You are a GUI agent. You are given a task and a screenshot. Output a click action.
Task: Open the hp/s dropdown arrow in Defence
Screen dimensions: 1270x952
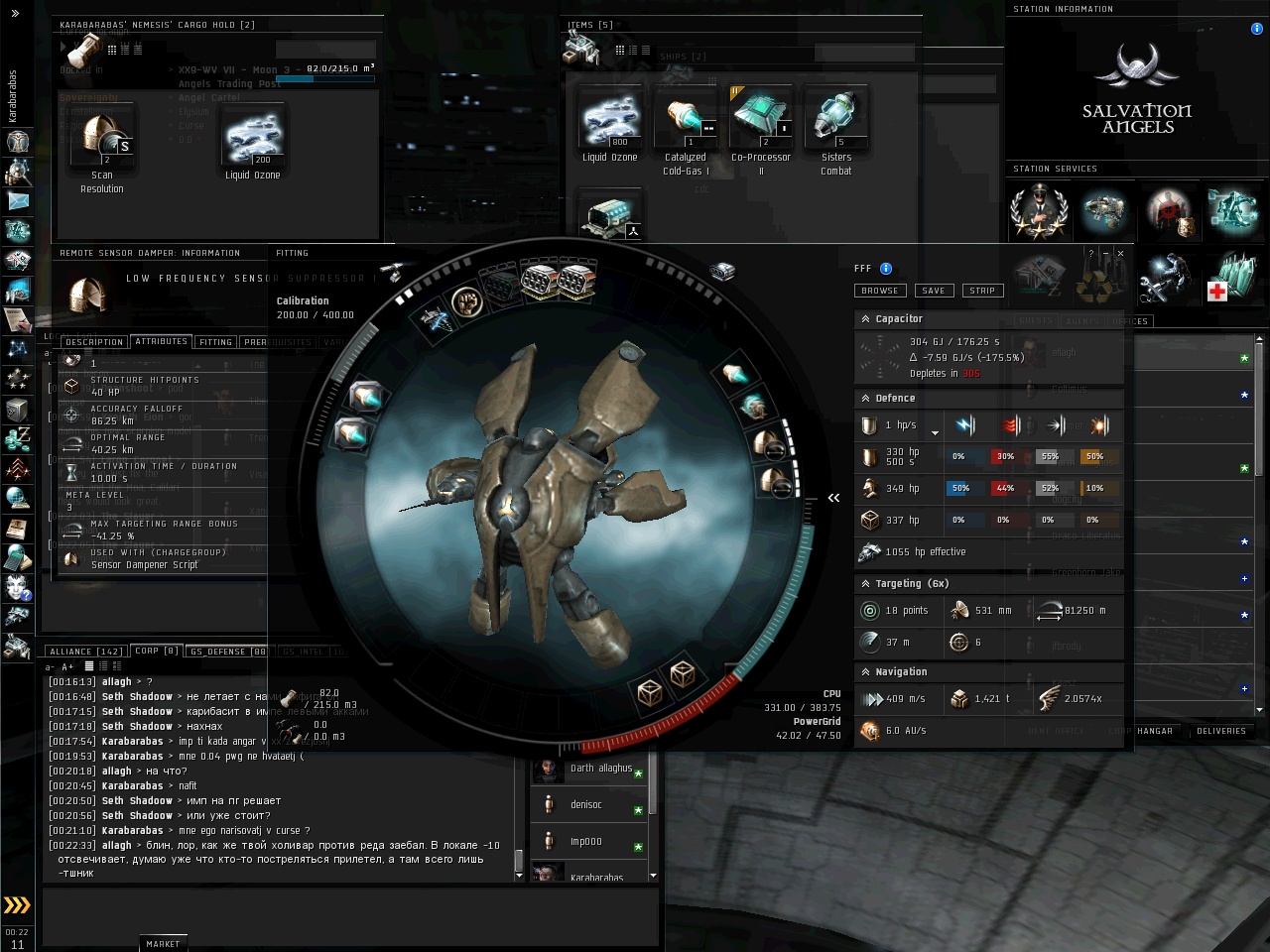pos(935,433)
